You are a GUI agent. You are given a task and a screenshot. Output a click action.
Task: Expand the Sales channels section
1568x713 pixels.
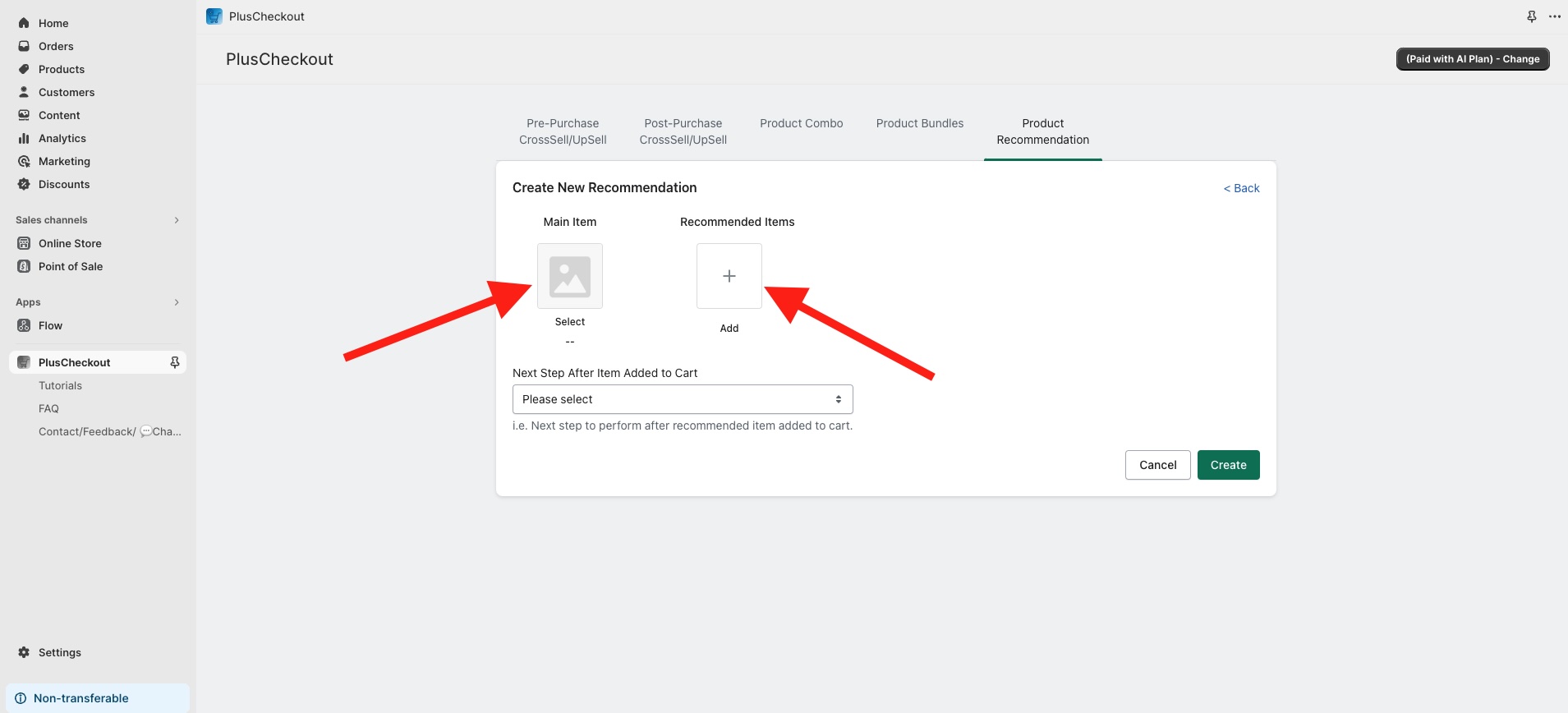(177, 220)
